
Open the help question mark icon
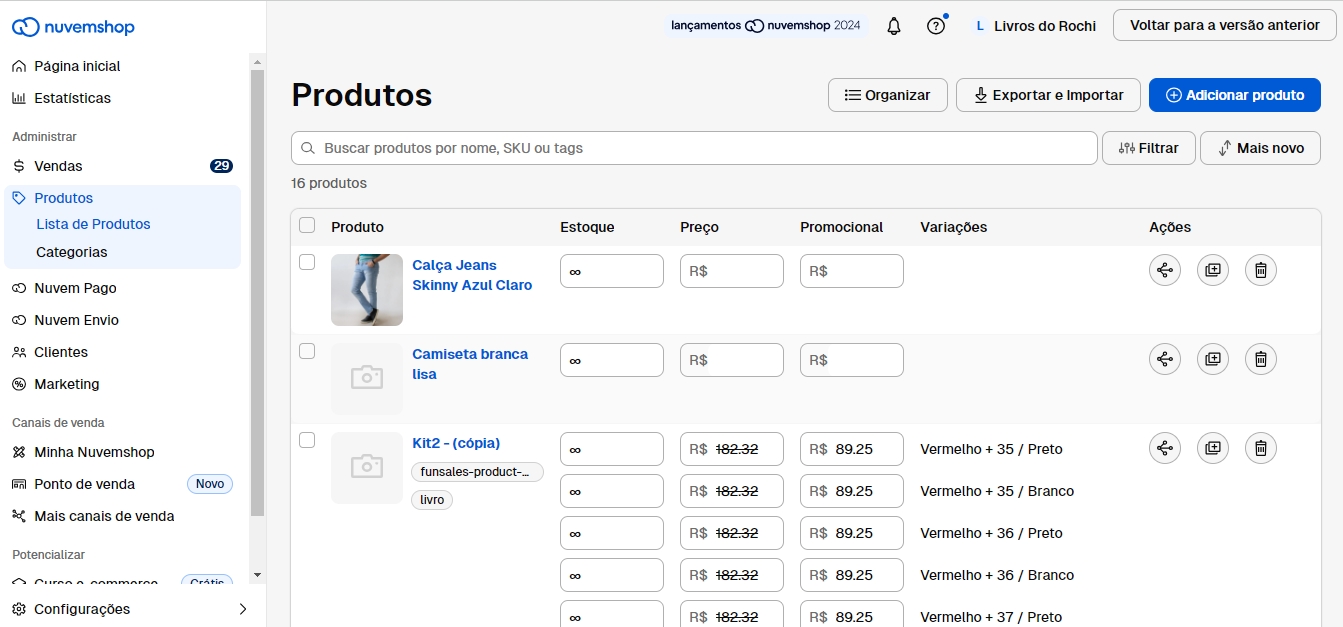coord(936,26)
